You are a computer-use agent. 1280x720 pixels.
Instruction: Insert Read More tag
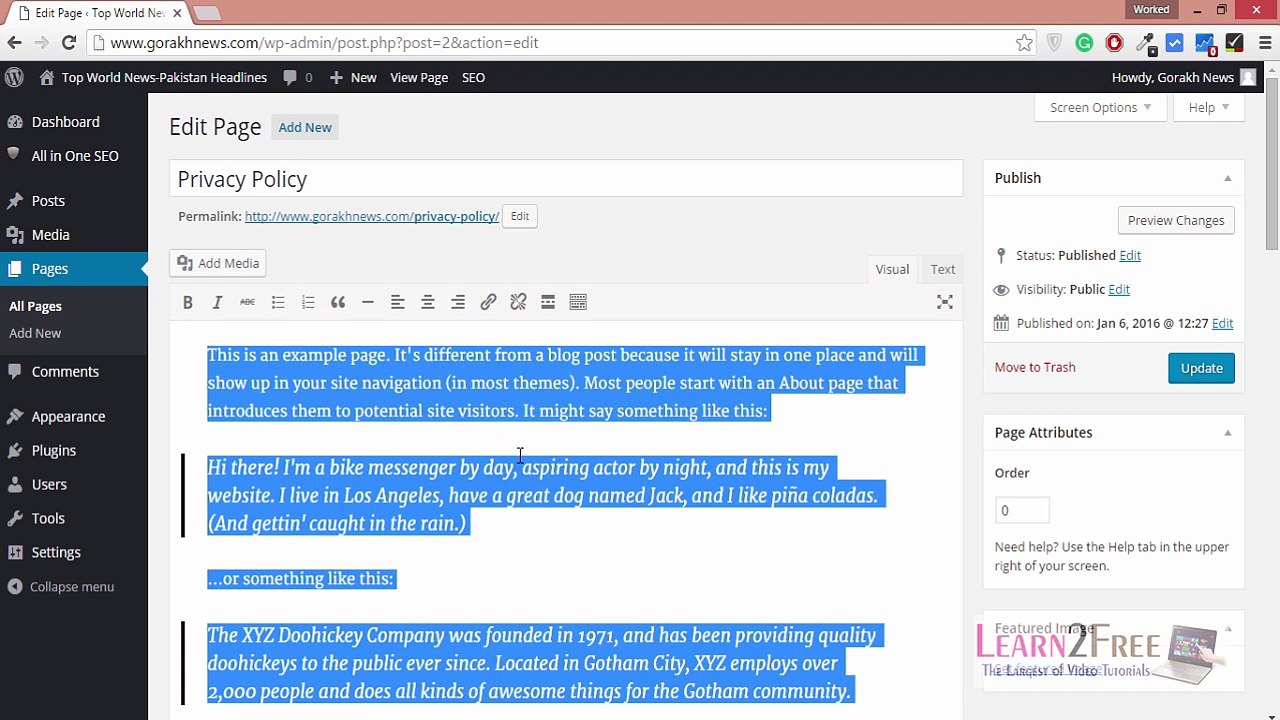pyautogui.click(x=548, y=302)
